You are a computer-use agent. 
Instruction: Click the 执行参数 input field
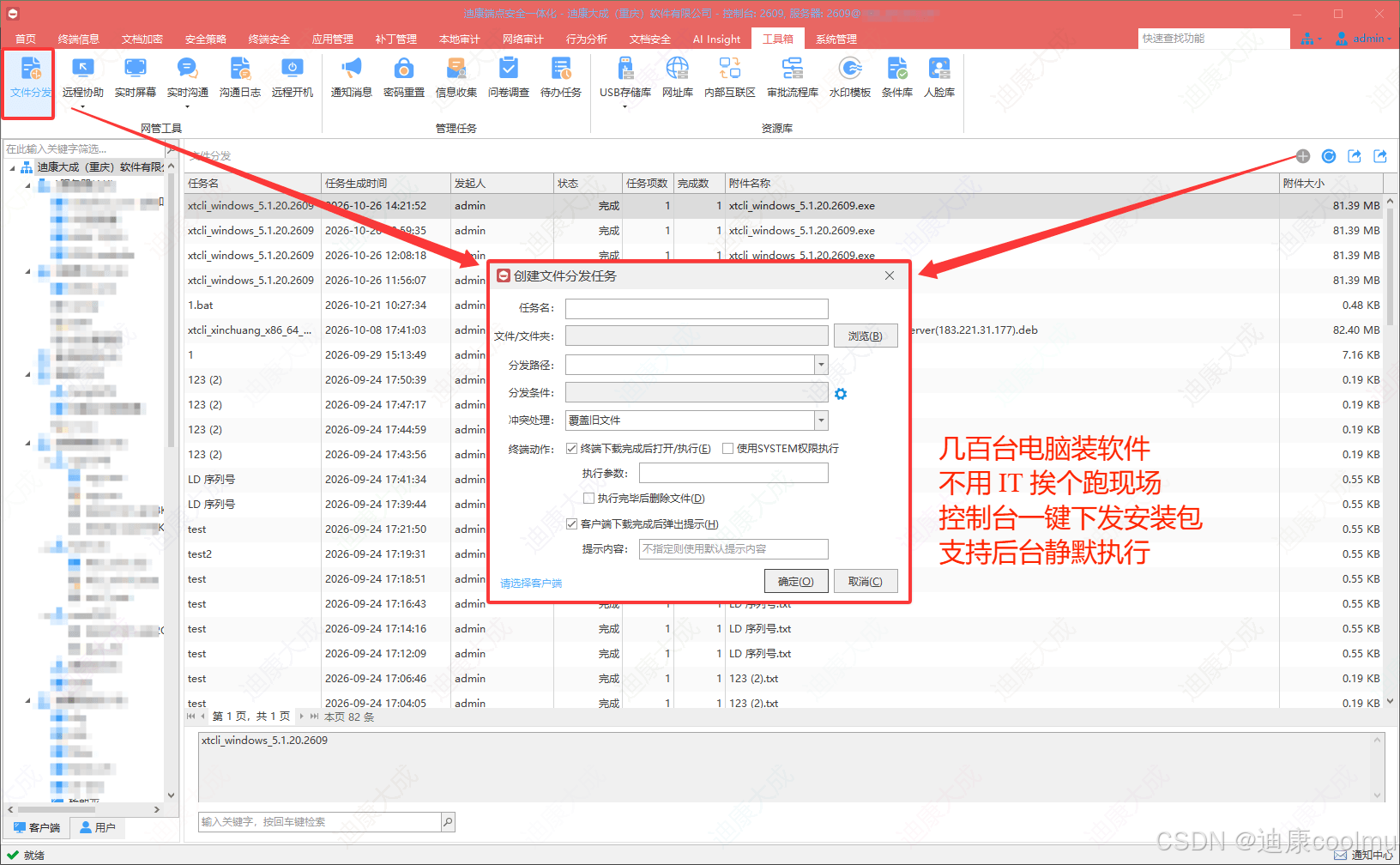click(733, 473)
